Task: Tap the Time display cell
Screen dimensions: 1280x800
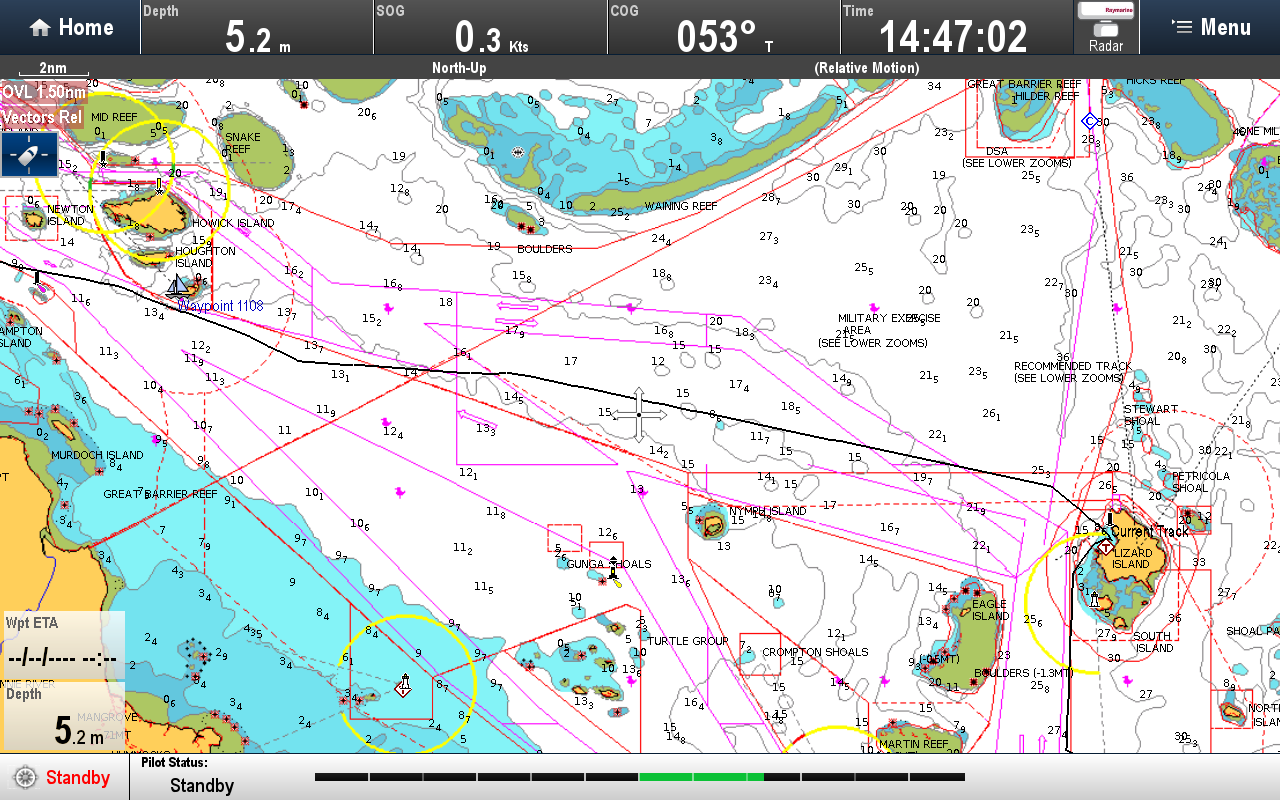Action: pos(957,27)
